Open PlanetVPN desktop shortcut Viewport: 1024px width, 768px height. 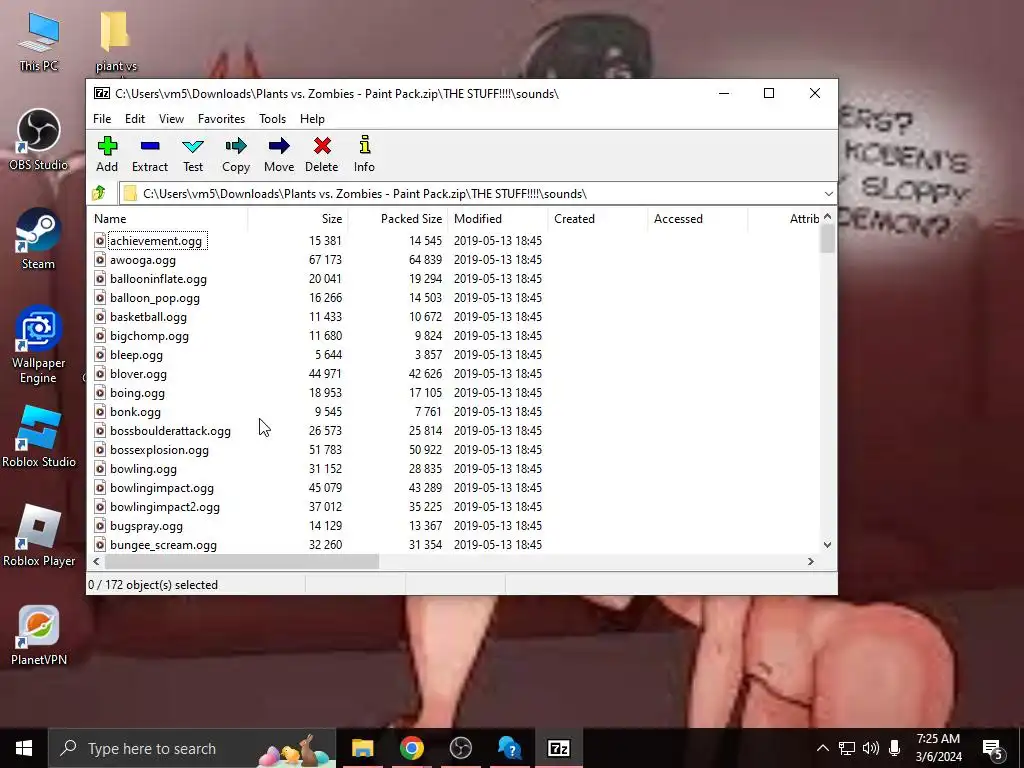tap(39, 635)
